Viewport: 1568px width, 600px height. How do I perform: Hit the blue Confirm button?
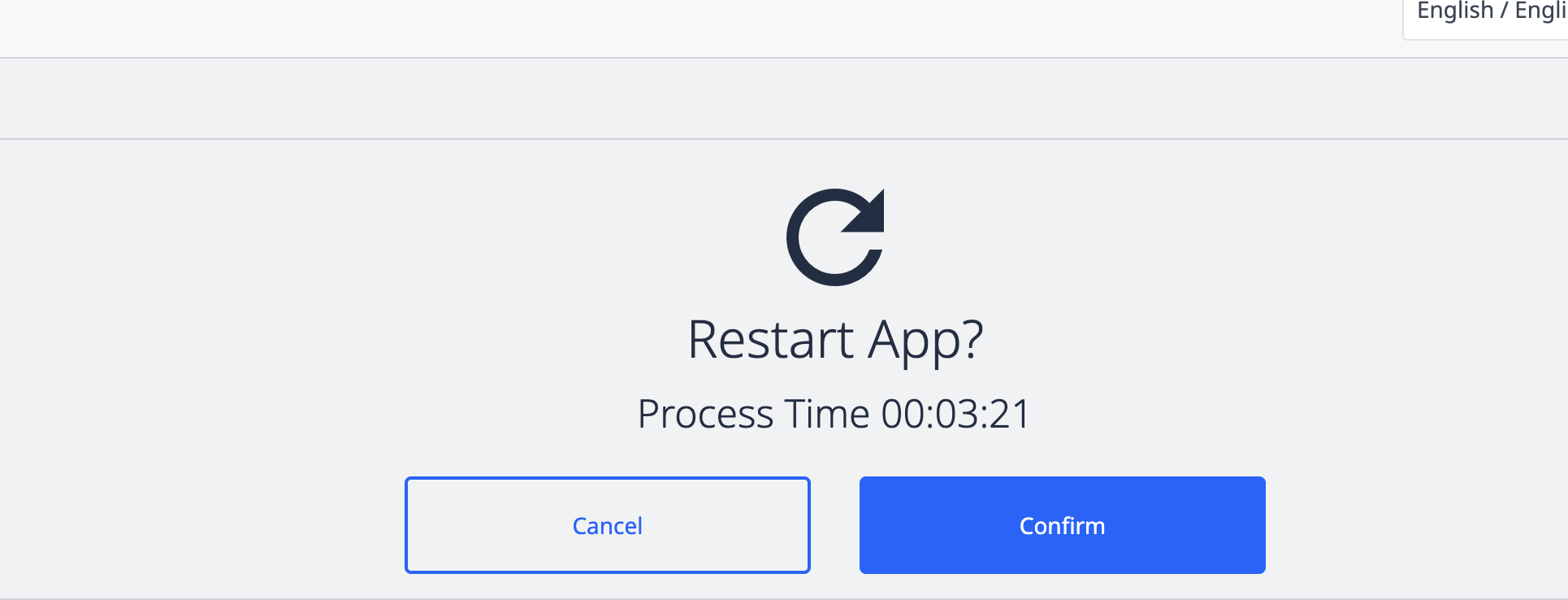click(x=1062, y=525)
